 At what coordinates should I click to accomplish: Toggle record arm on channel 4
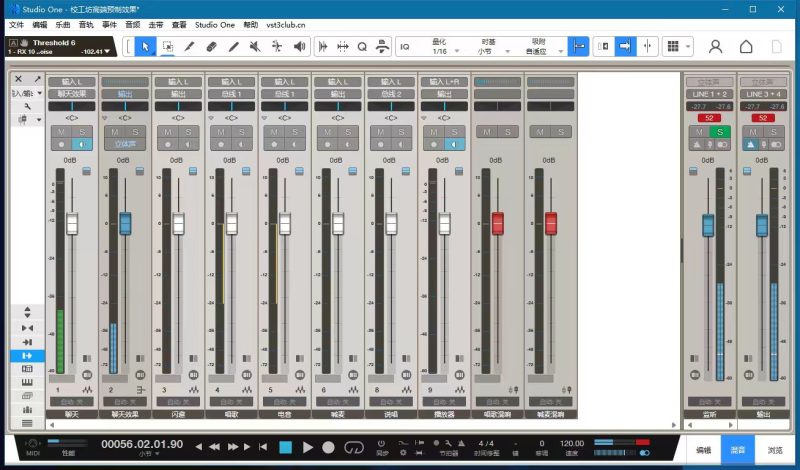pyautogui.click(x=221, y=144)
